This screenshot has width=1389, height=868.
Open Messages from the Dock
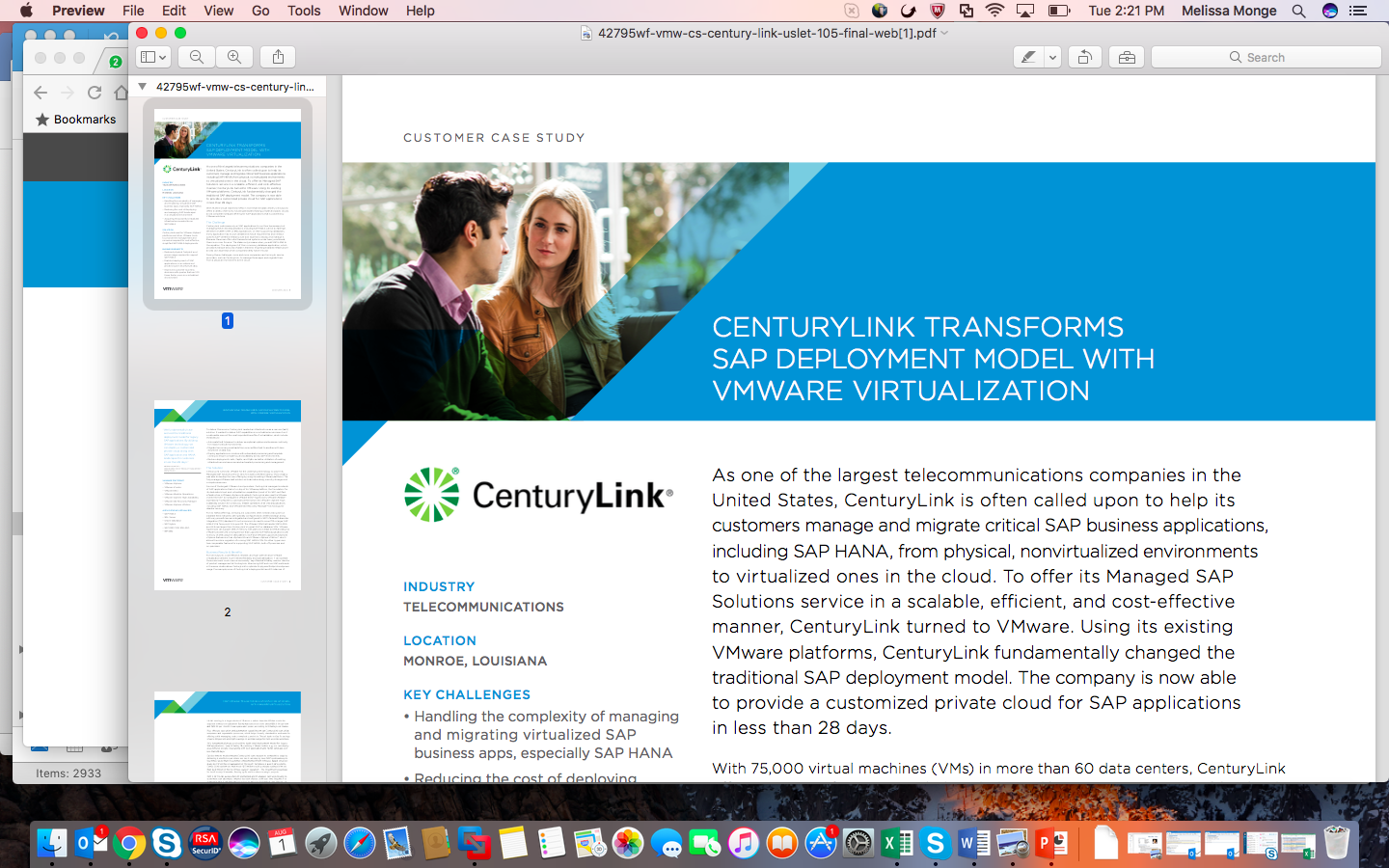[x=667, y=843]
